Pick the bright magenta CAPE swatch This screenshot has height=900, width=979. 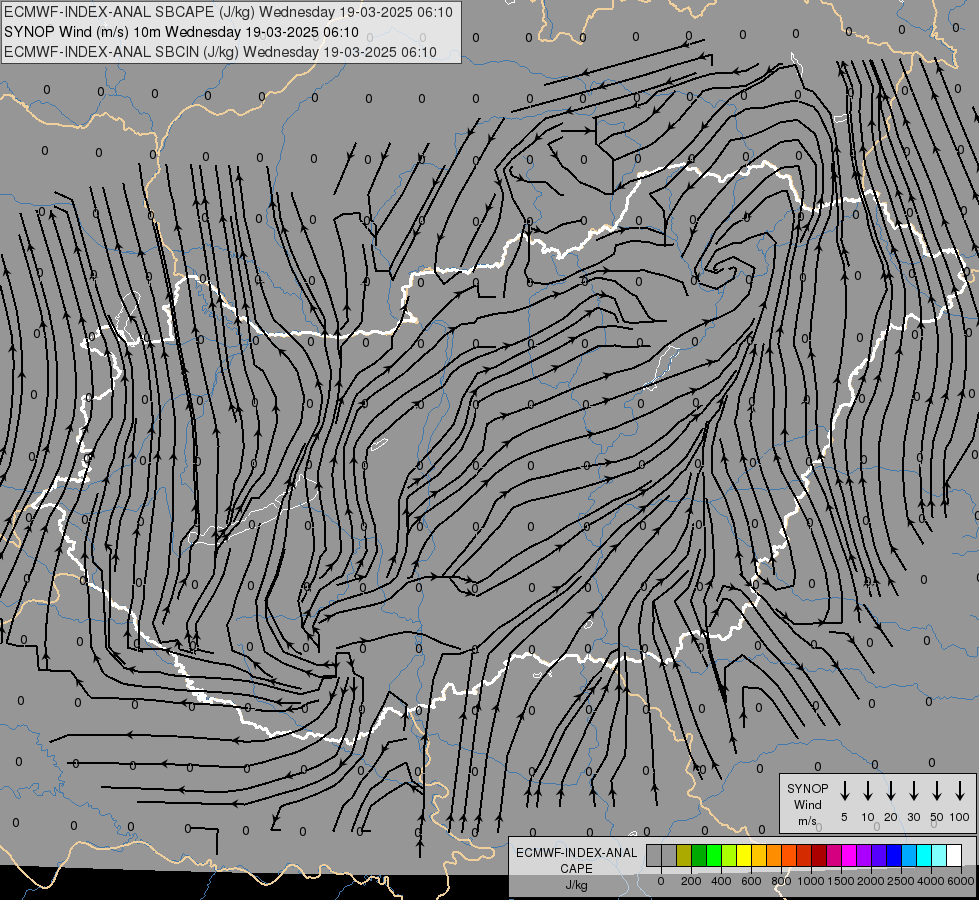[x=849, y=855]
